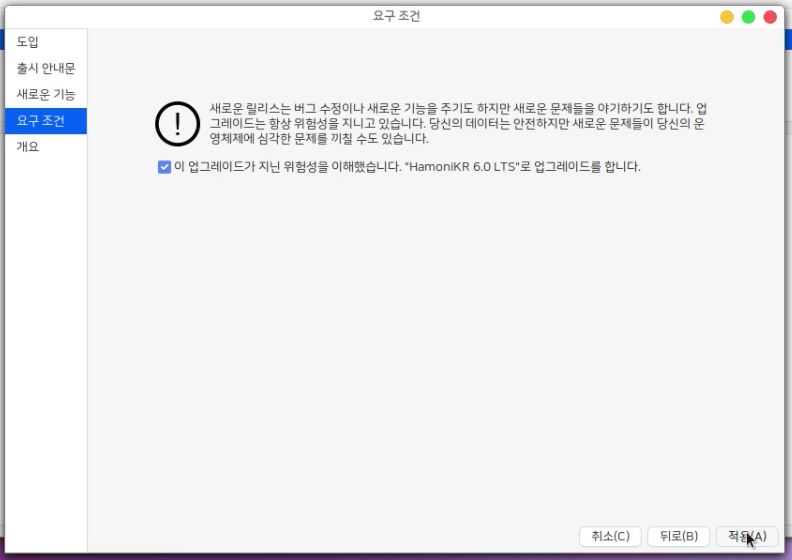Apply the upgrade with 적용(A)
Viewport: 792px width, 560px height.
click(x=747, y=536)
